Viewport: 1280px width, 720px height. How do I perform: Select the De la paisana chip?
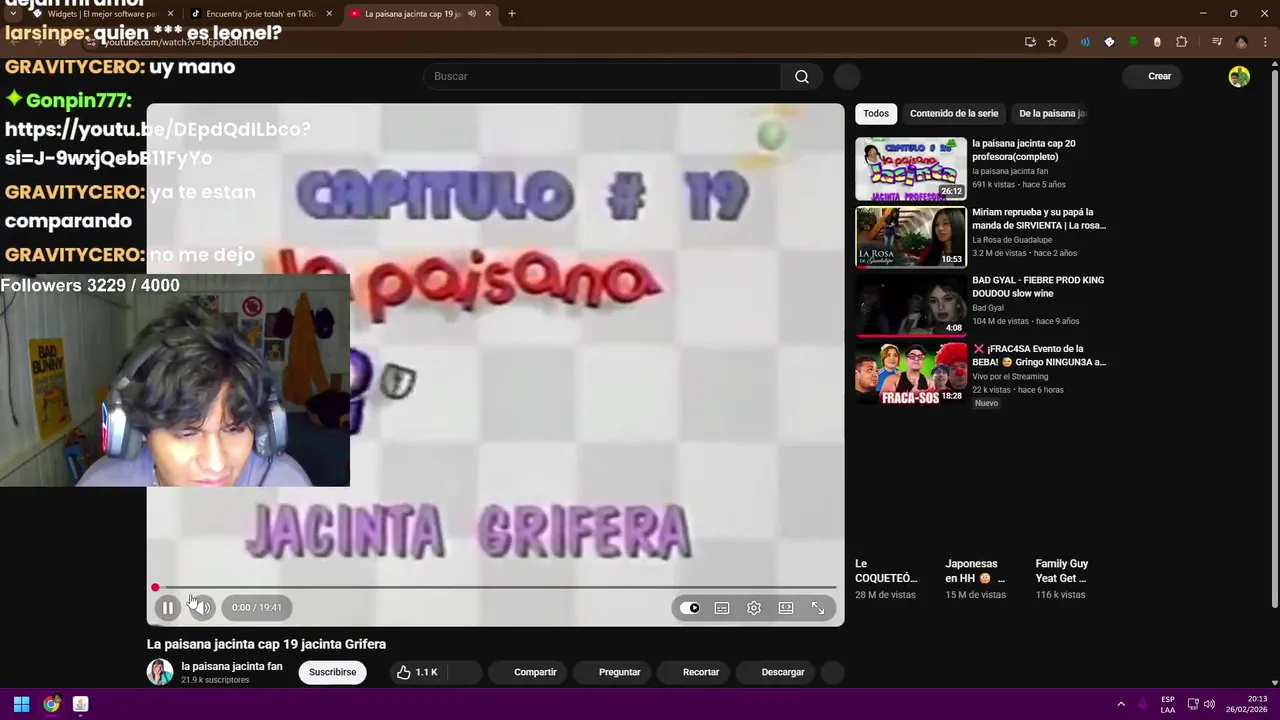pyautogui.click(x=1052, y=113)
